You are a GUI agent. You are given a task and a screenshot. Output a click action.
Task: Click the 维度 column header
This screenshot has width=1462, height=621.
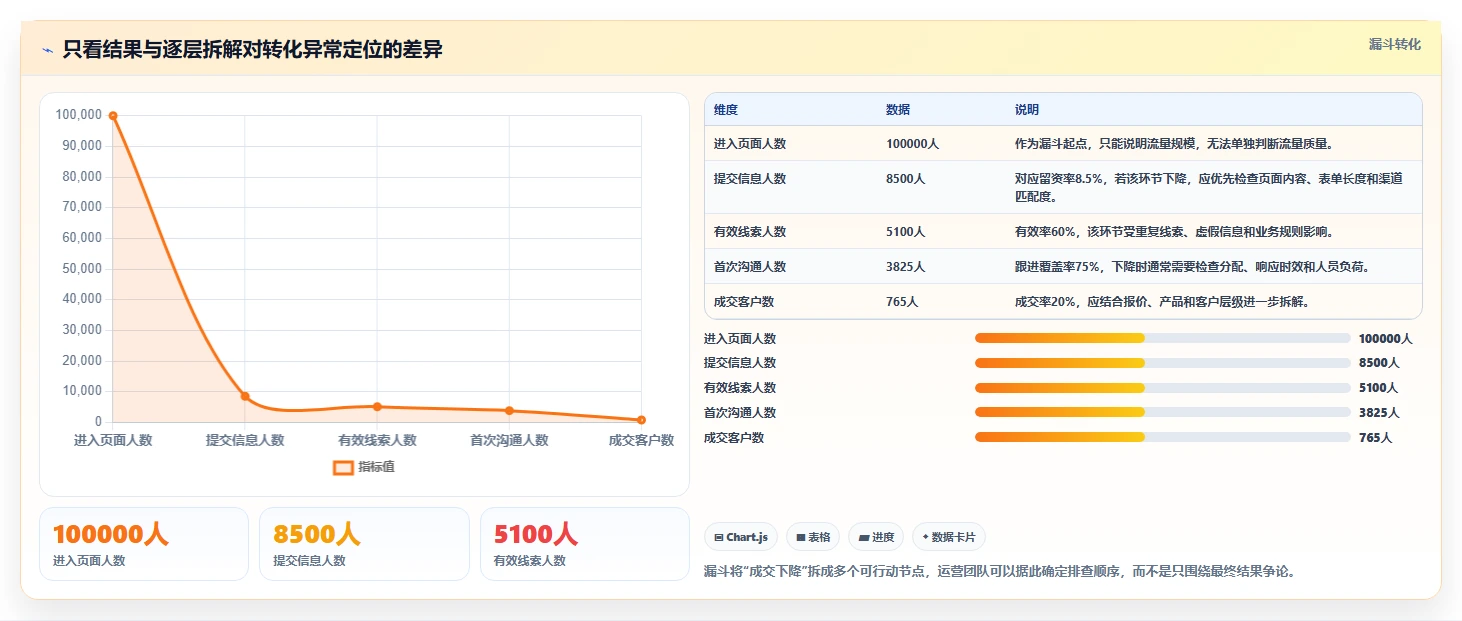tap(726, 110)
